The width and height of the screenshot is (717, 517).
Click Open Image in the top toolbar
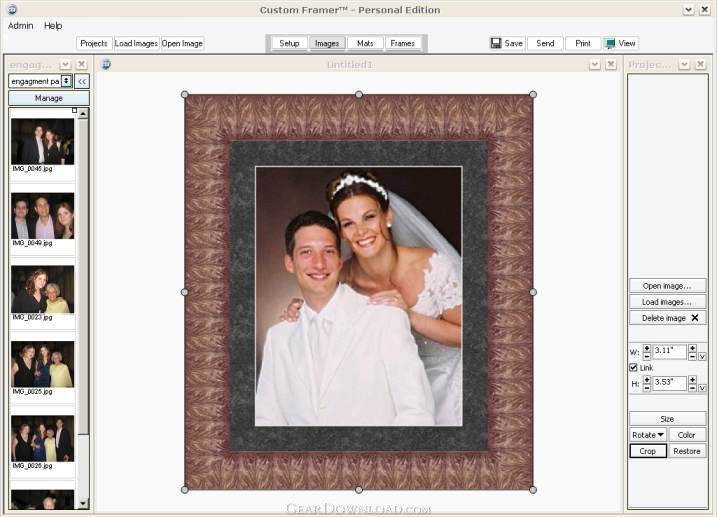click(182, 43)
